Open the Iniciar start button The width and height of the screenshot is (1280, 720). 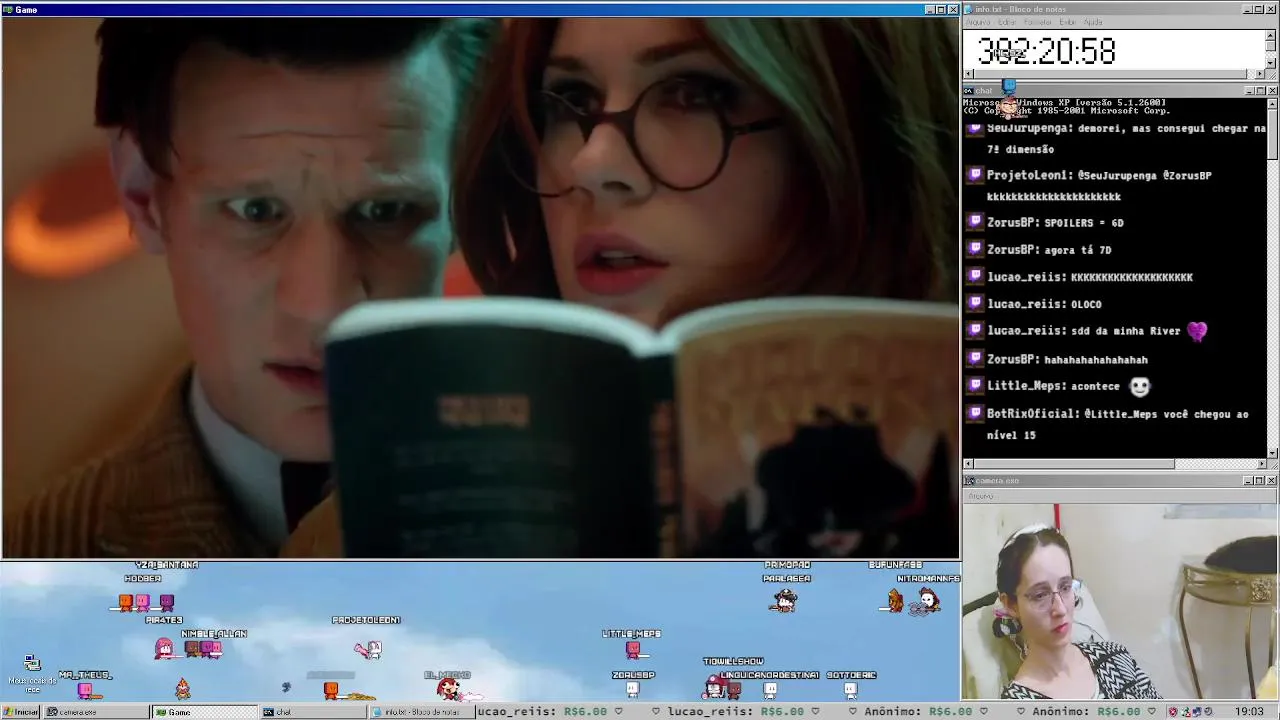coord(21,712)
